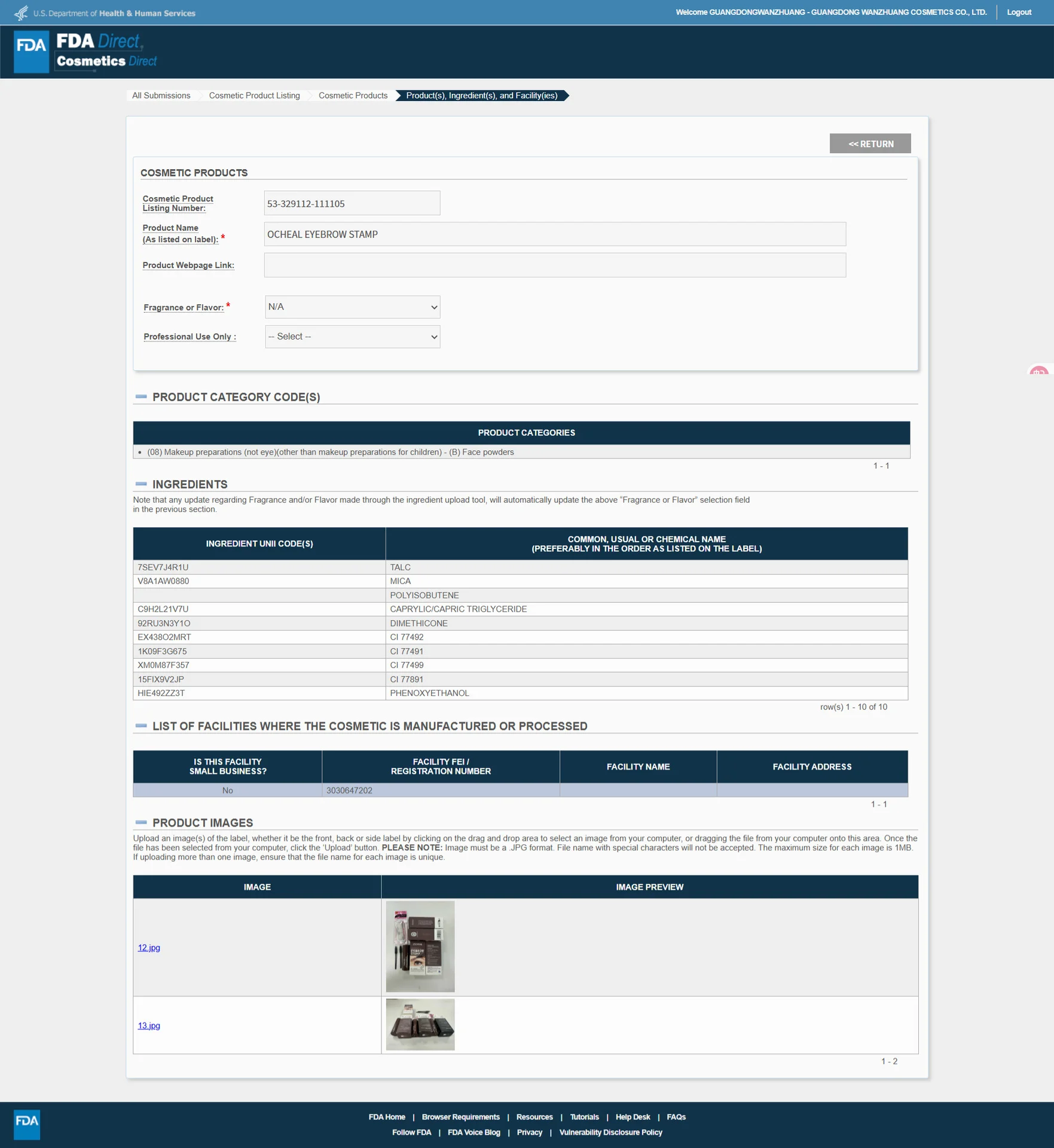Viewport: 1054px width, 1148px height.
Task: Click the FDA logo in the footer
Action: (x=27, y=1125)
